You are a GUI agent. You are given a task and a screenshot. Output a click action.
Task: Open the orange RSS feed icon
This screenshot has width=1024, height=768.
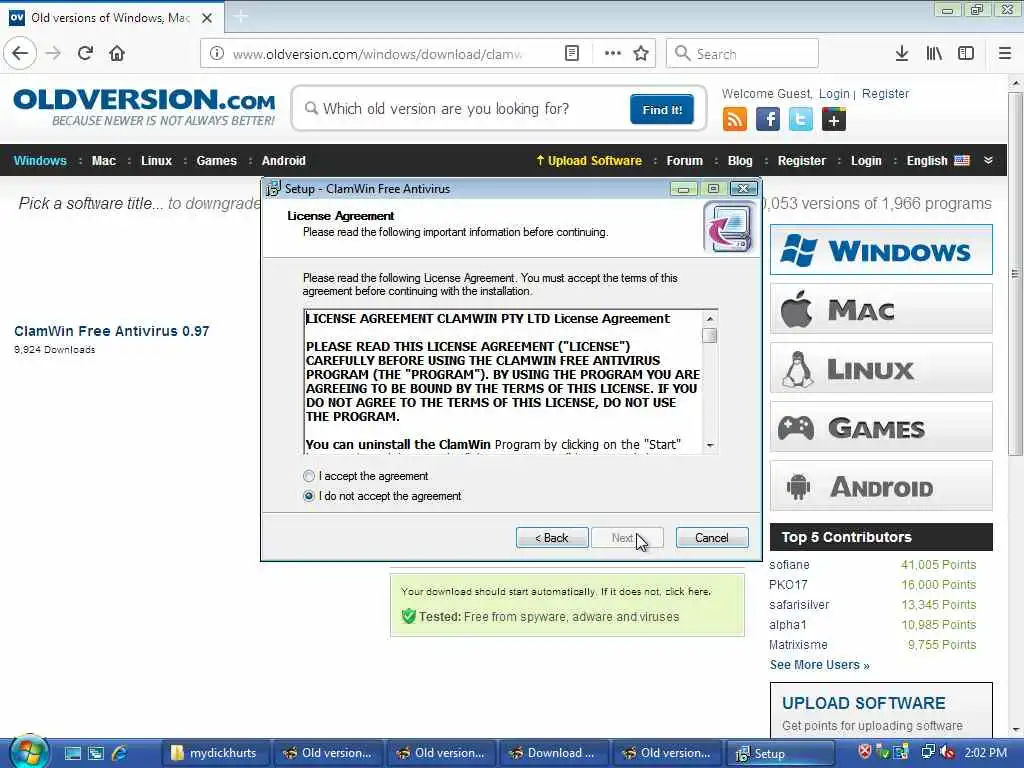735,120
